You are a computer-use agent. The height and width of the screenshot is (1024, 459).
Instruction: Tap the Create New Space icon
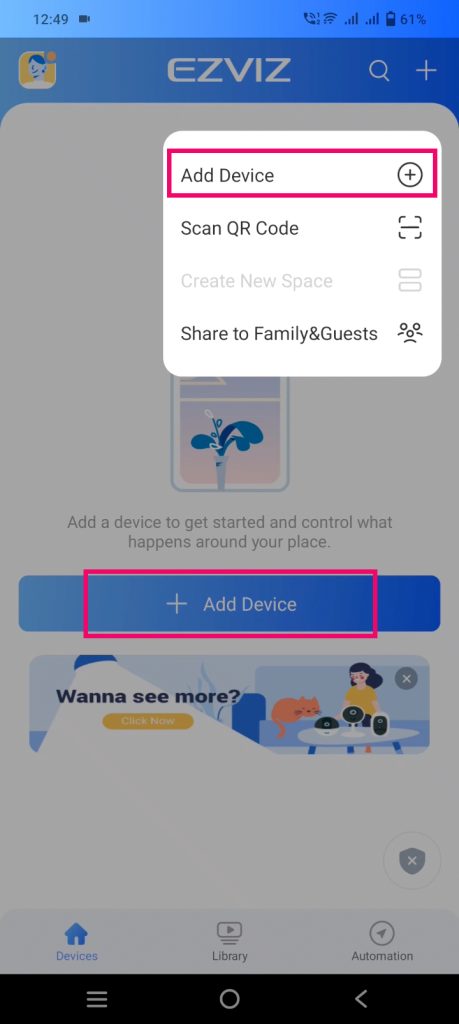(410, 280)
